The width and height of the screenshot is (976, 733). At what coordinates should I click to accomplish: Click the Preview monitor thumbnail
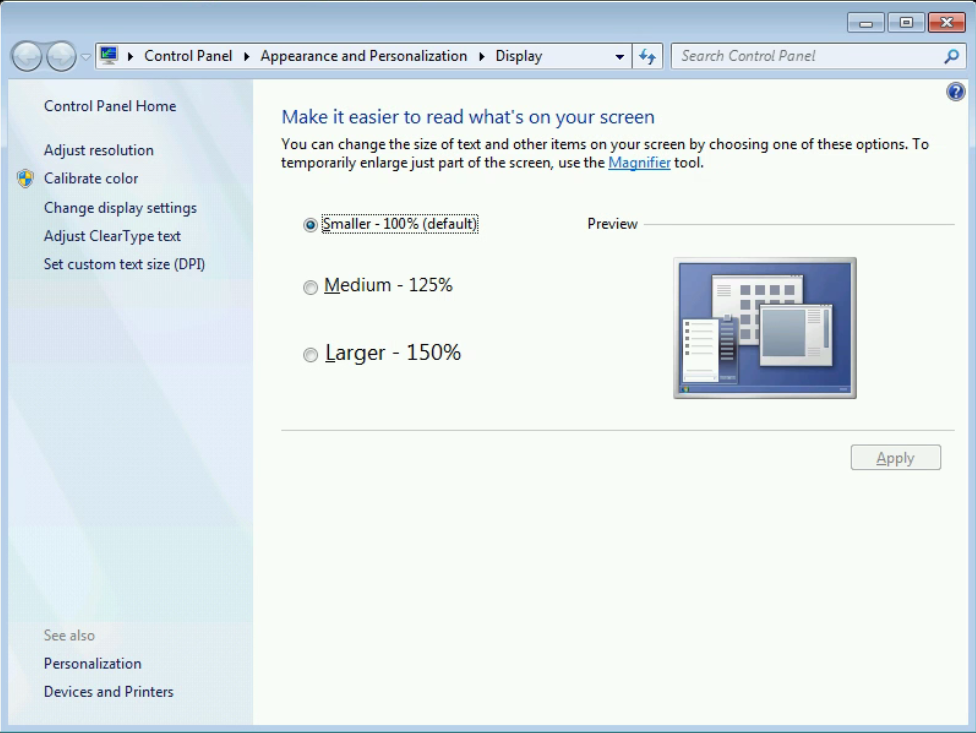click(x=765, y=328)
